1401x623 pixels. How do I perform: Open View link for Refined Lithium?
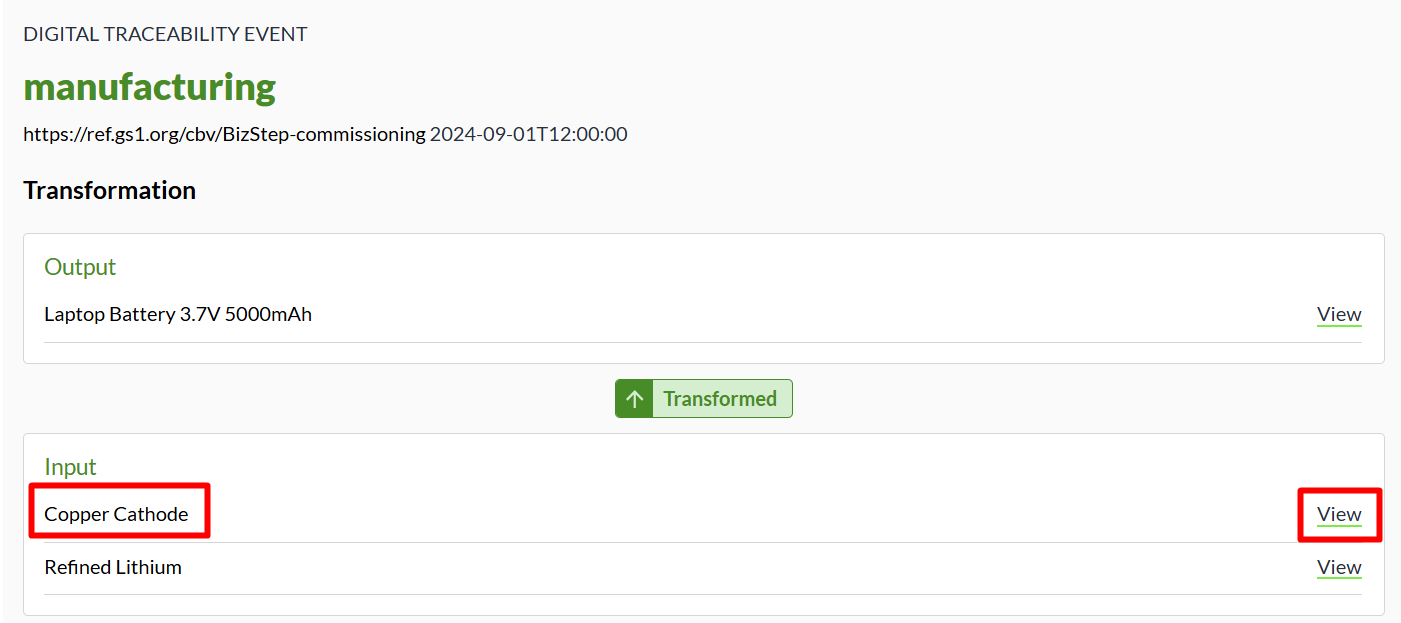coord(1338,567)
